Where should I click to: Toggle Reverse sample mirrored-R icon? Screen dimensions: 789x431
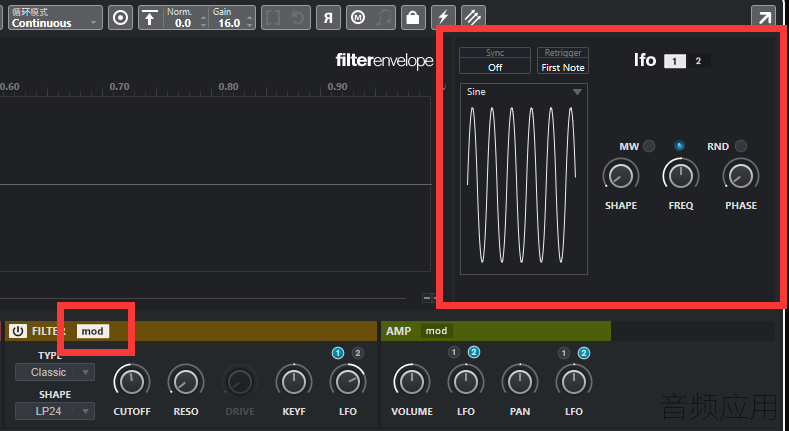[x=328, y=18]
